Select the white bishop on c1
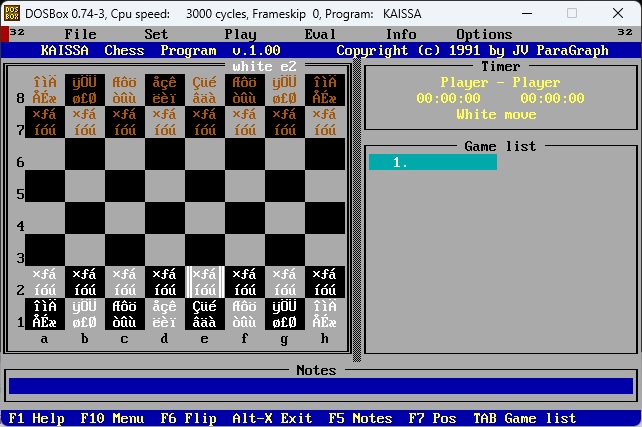This screenshot has height=427, width=642. (x=125, y=314)
